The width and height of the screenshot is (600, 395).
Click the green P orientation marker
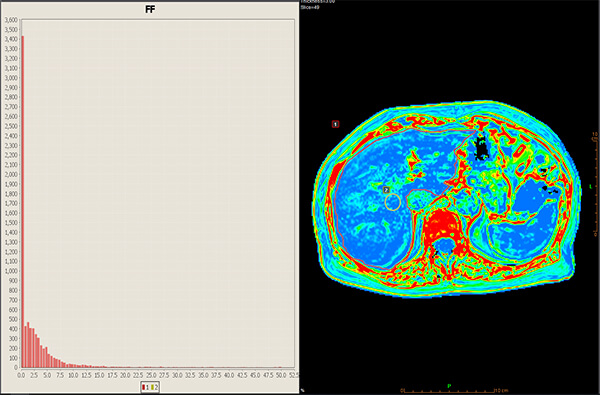click(x=449, y=386)
